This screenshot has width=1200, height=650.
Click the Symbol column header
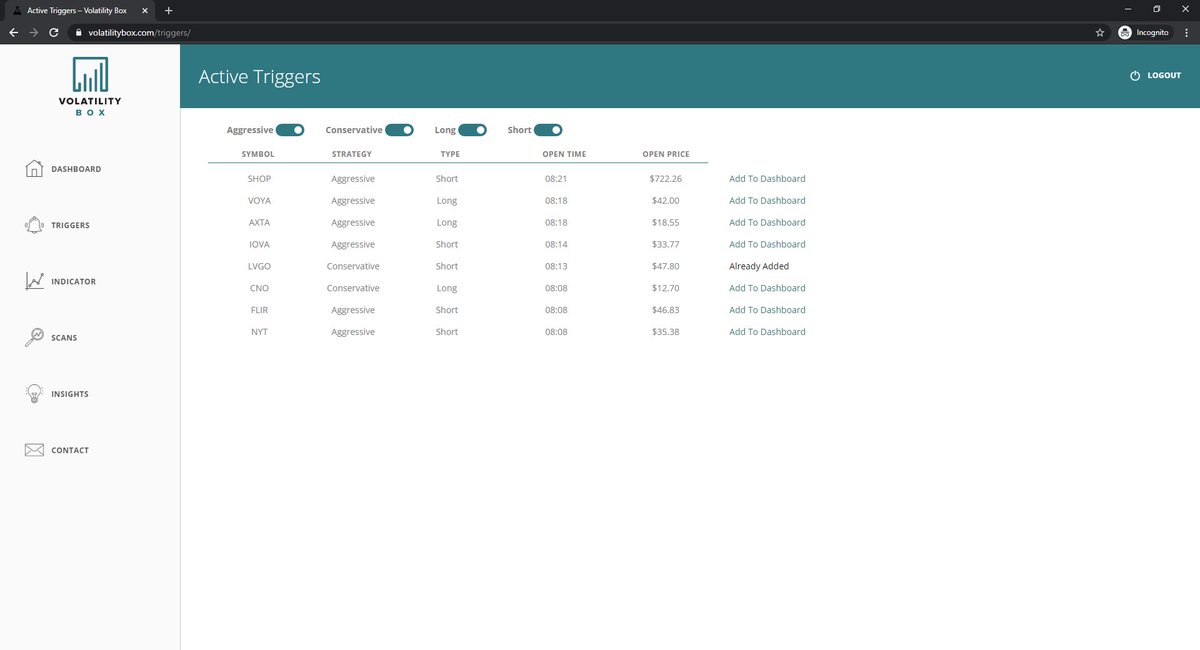(258, 154)
